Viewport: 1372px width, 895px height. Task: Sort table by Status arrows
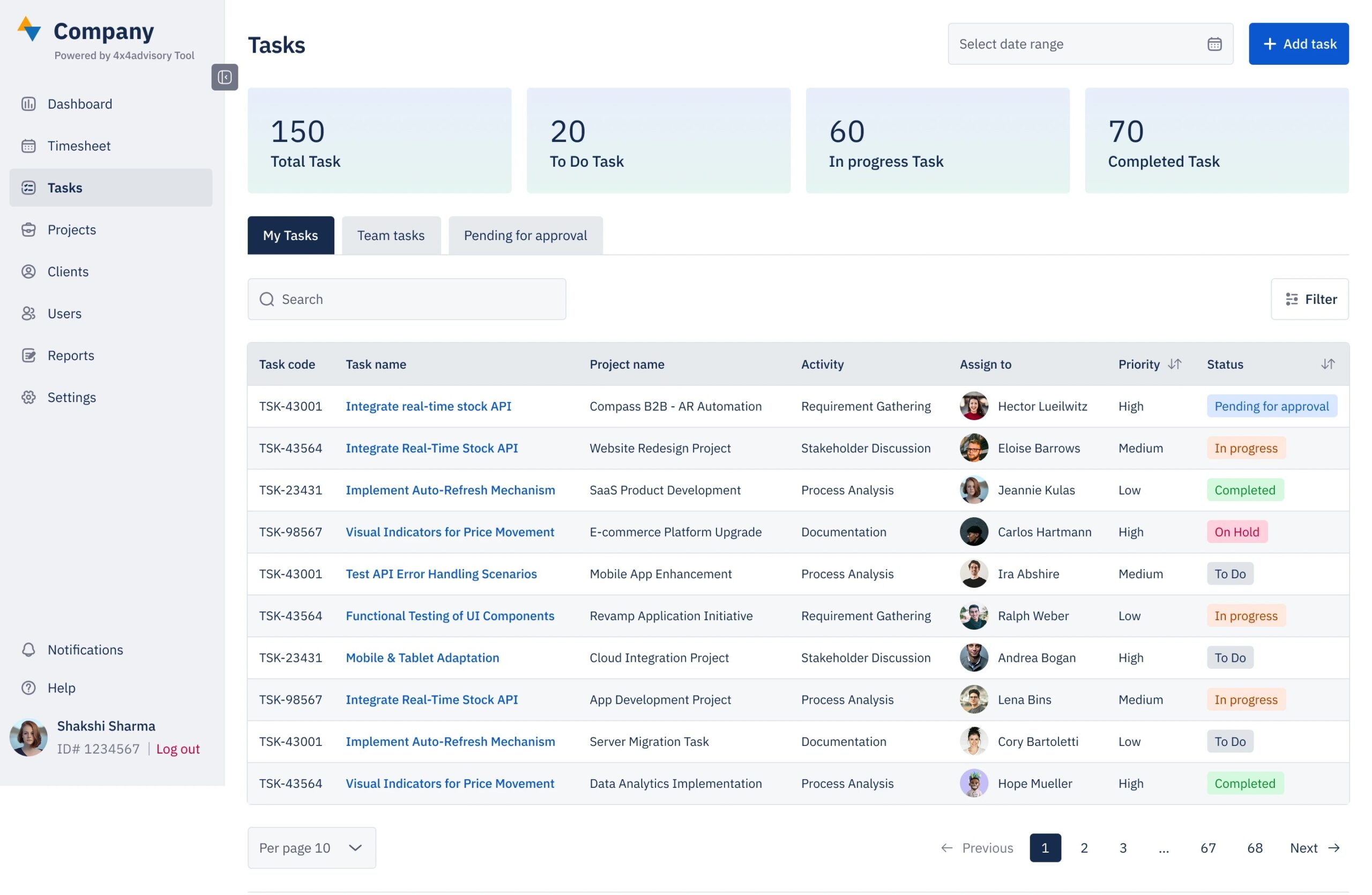[1327, 364]
